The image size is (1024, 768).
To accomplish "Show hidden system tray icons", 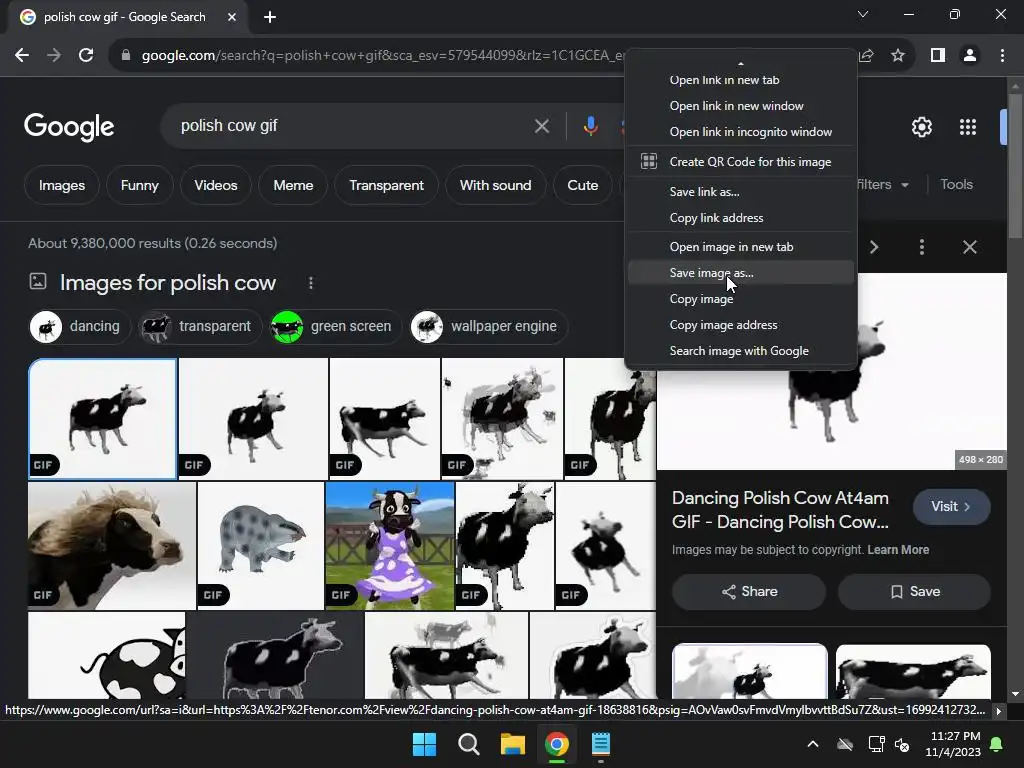I will 812,744.
